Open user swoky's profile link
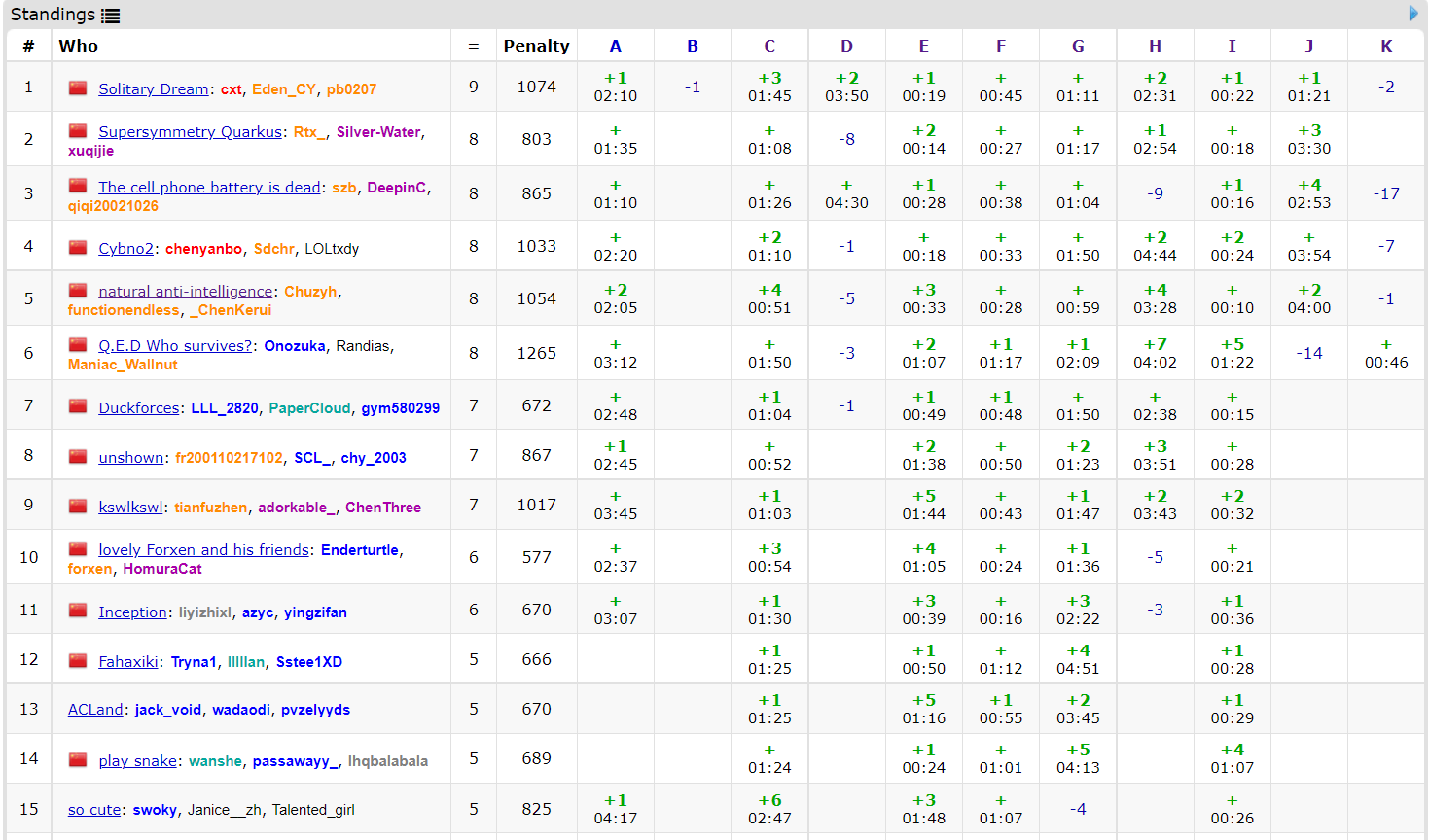Viewport: 1429px width, 840px height. pyautogui.click(x=155, y=810)
